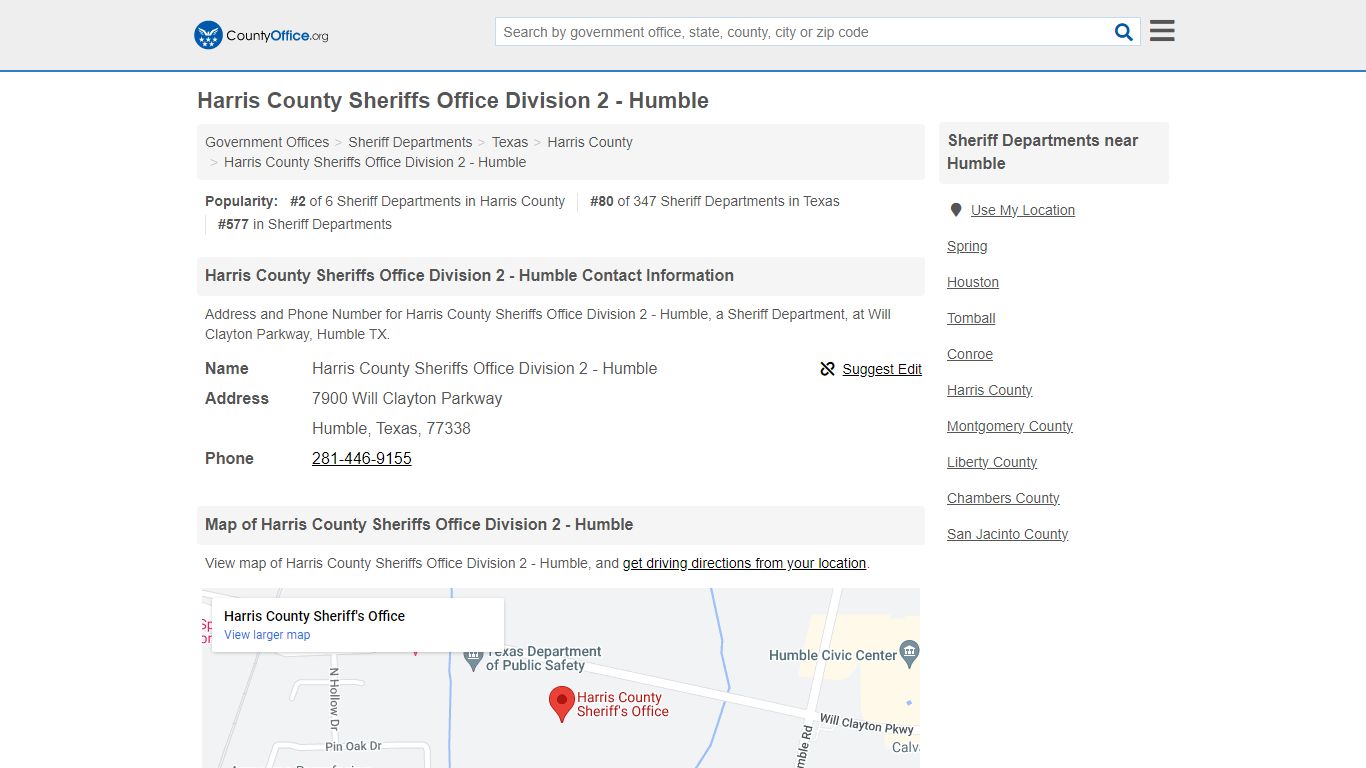This screenshot has height=768, width=1366.
Task: Click the Pin Oak Dr map label
Action: coord(353,746)
